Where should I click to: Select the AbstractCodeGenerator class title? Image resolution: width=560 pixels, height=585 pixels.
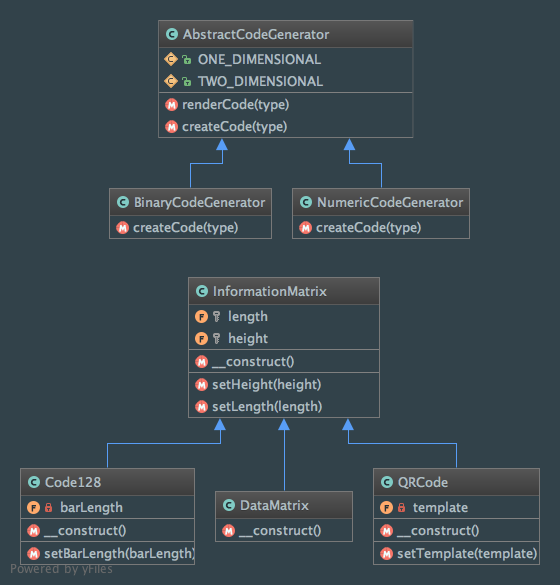tap(256, 34)
